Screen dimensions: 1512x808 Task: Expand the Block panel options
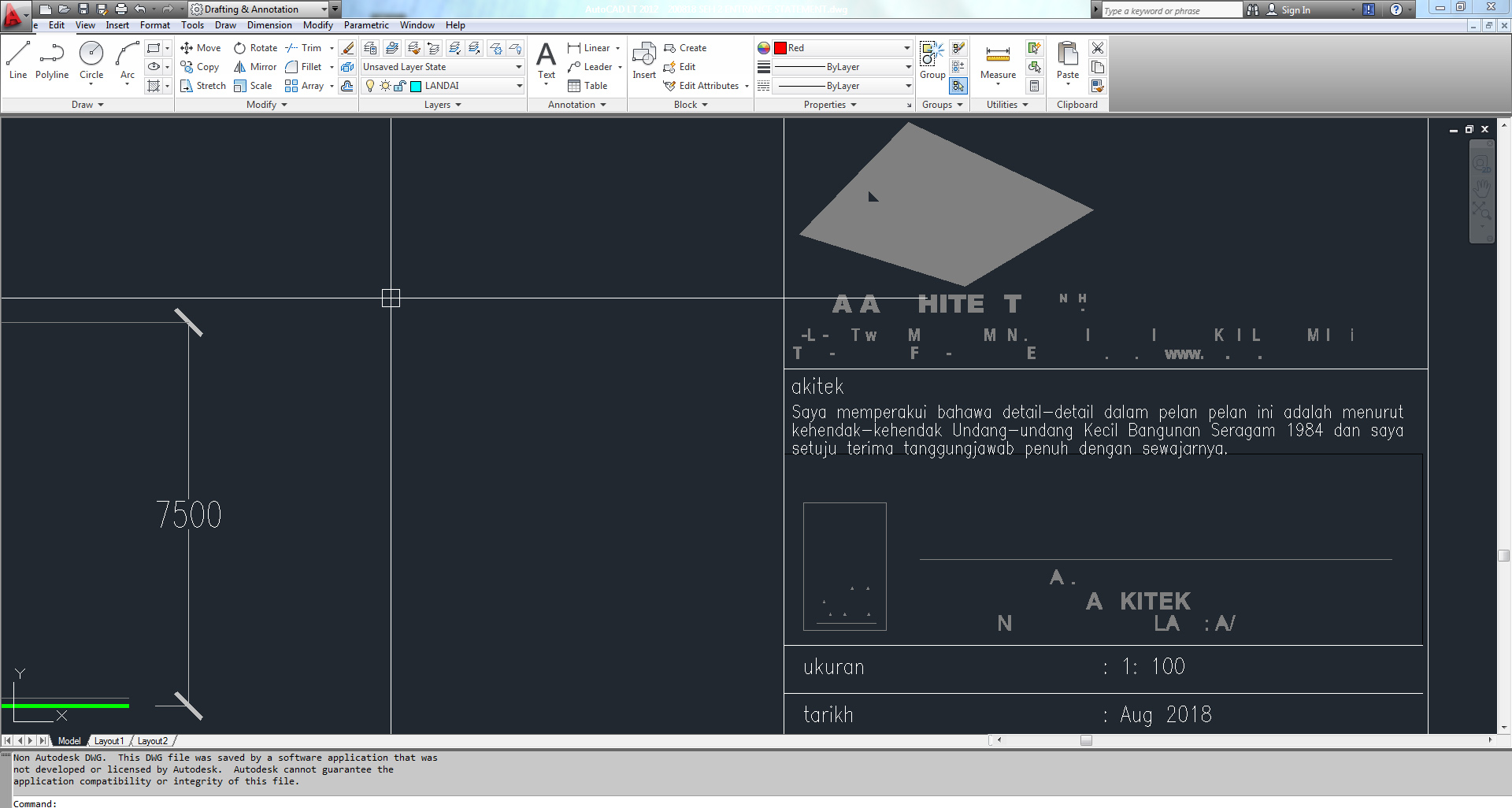click(691, 105)
